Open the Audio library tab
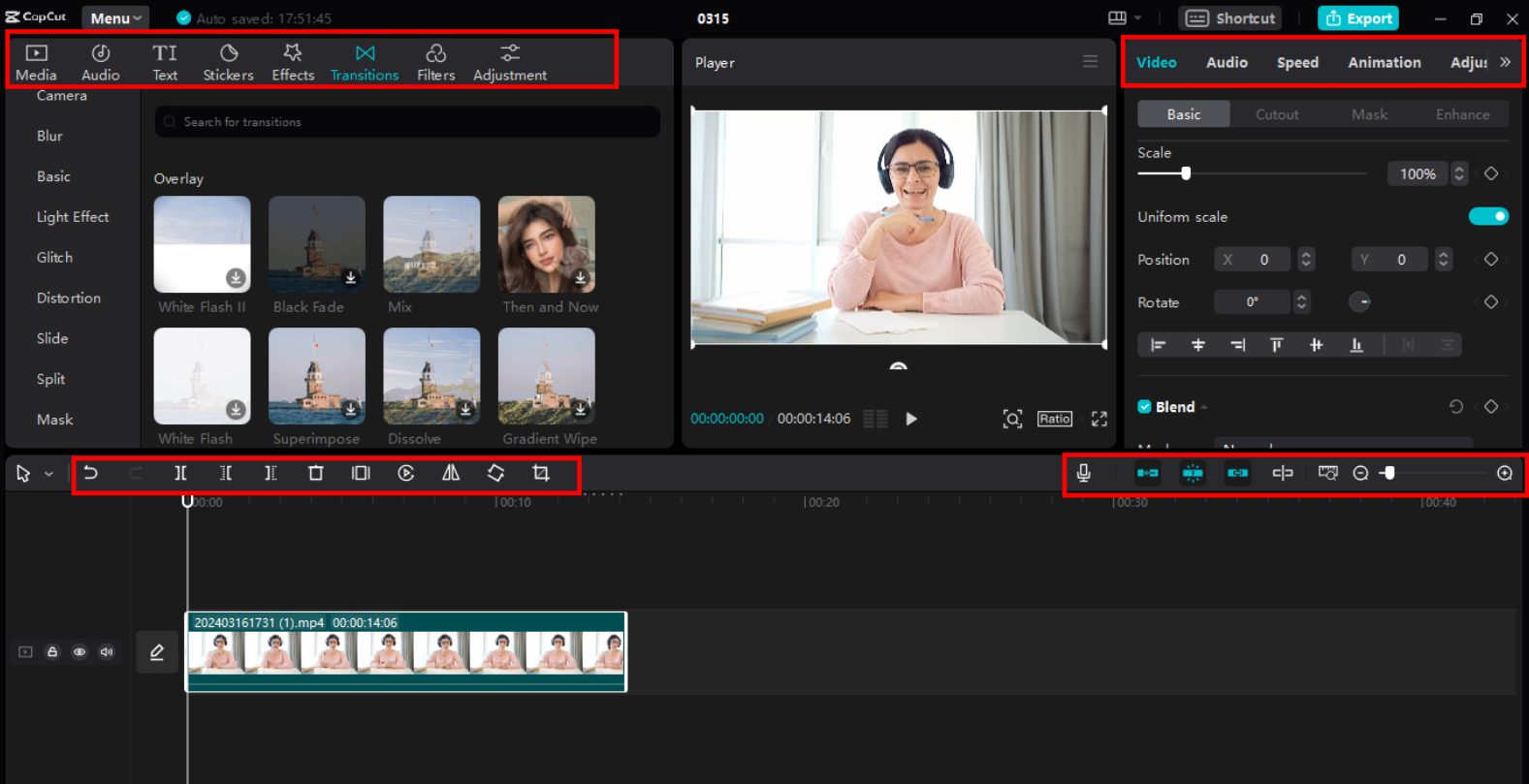The width and height of the screenshot is (1529, 784). [x=101, y=62]
